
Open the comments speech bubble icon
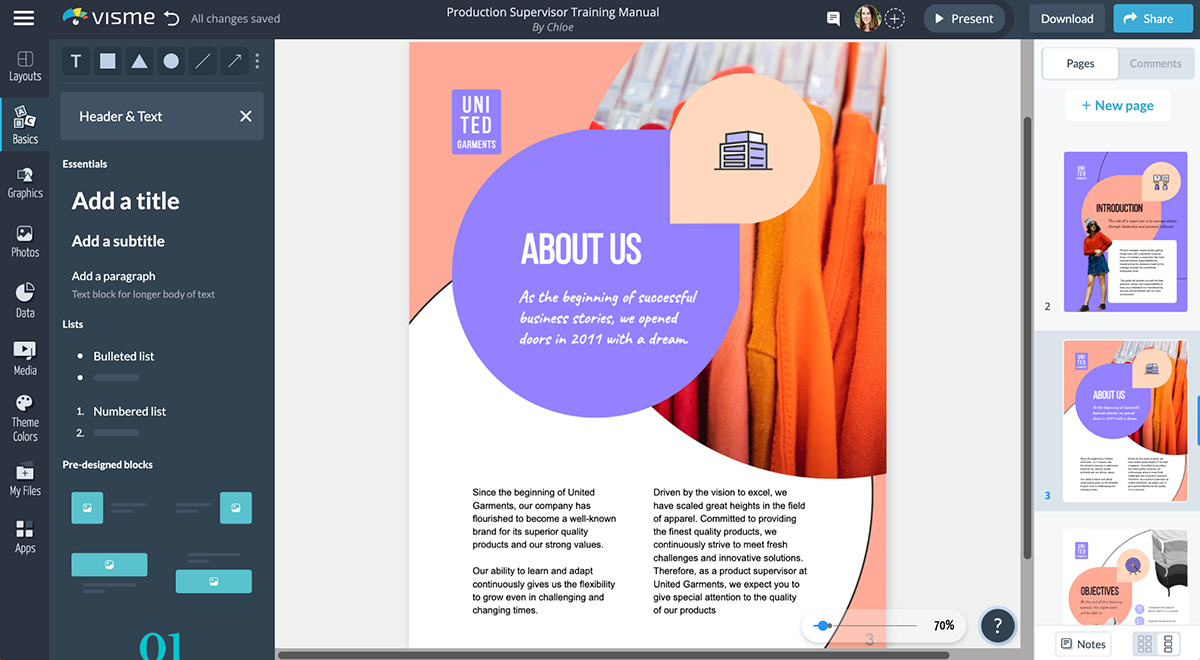point(833,18)
